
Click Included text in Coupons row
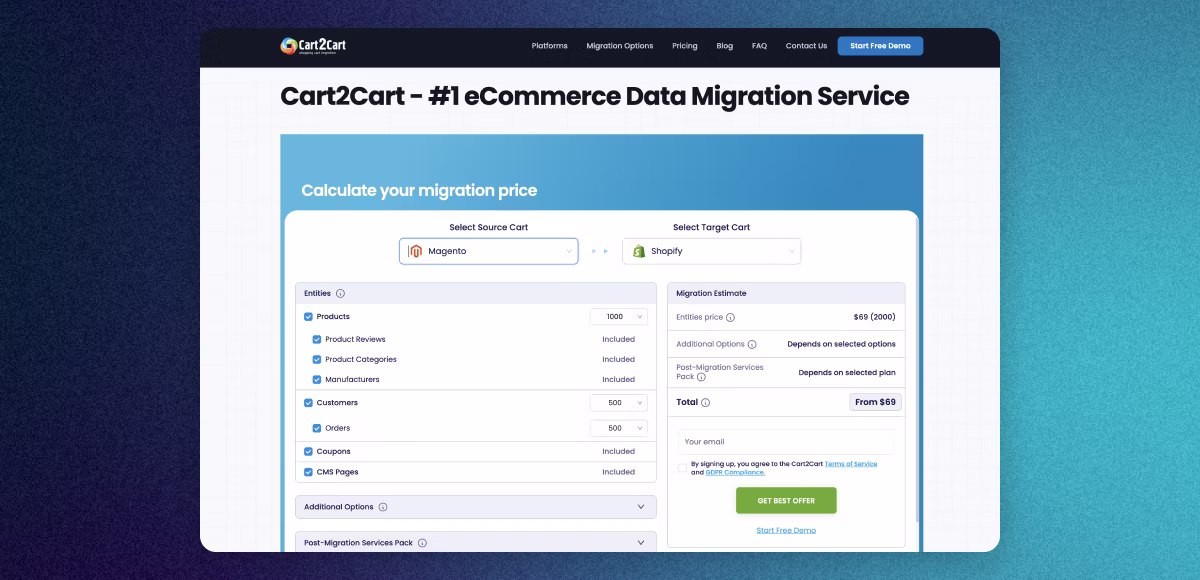619,452
